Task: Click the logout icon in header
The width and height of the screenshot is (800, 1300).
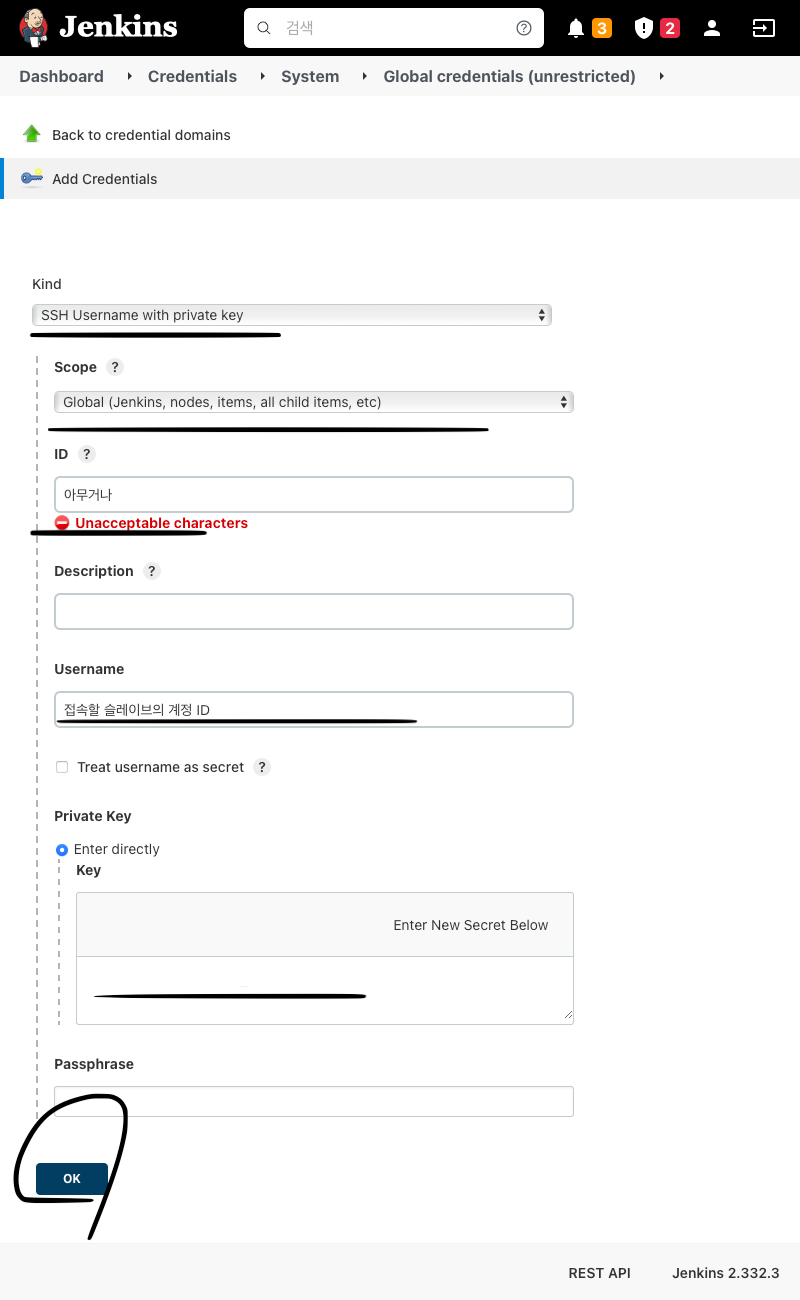Action: click(x=763, y=28)
